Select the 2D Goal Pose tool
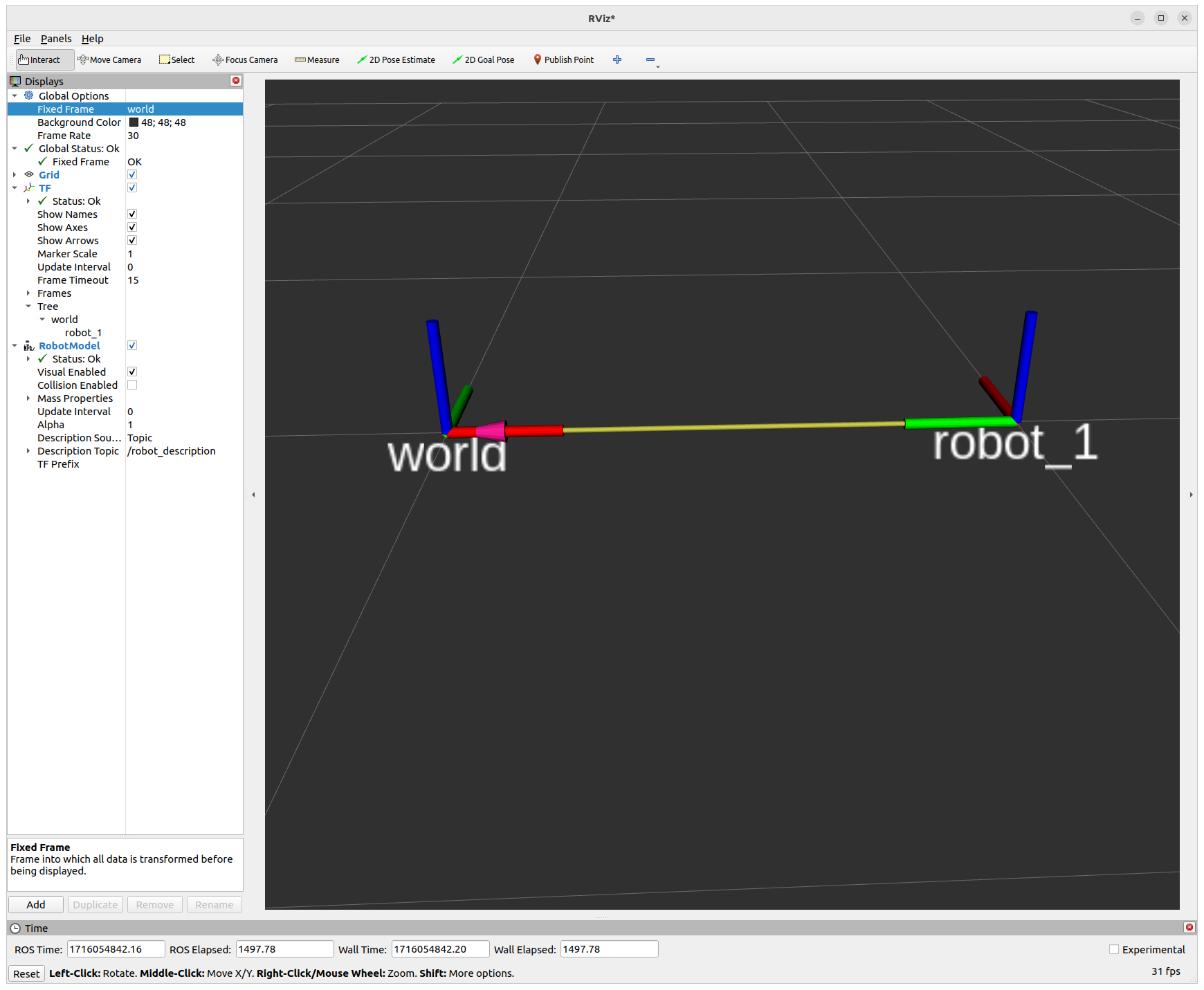Image resolution: width=1204 pixels, height=990 pixels. coord(484,59)
